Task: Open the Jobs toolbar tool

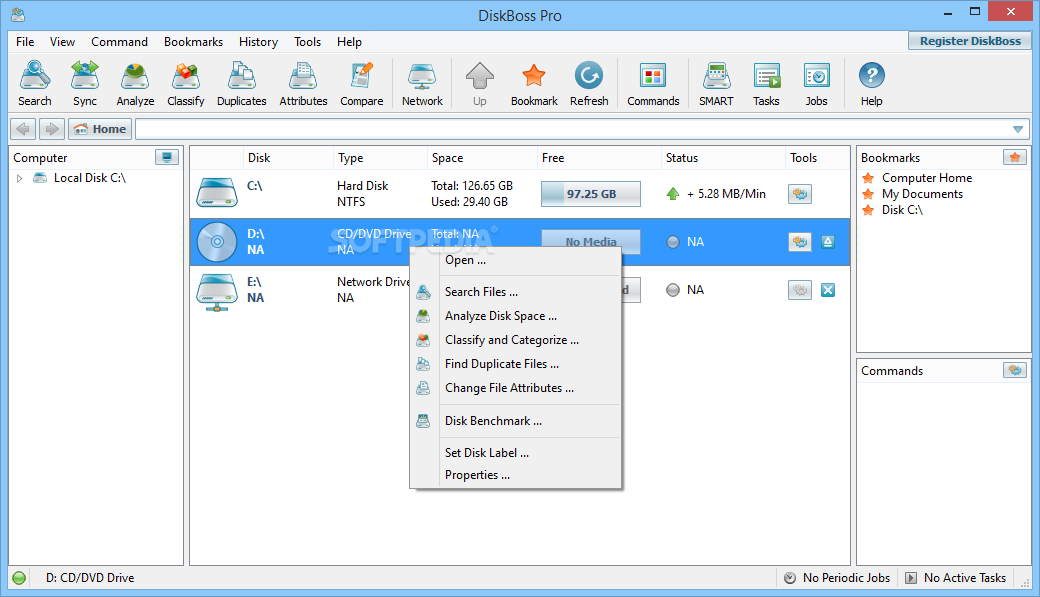Action: point(816,84)
